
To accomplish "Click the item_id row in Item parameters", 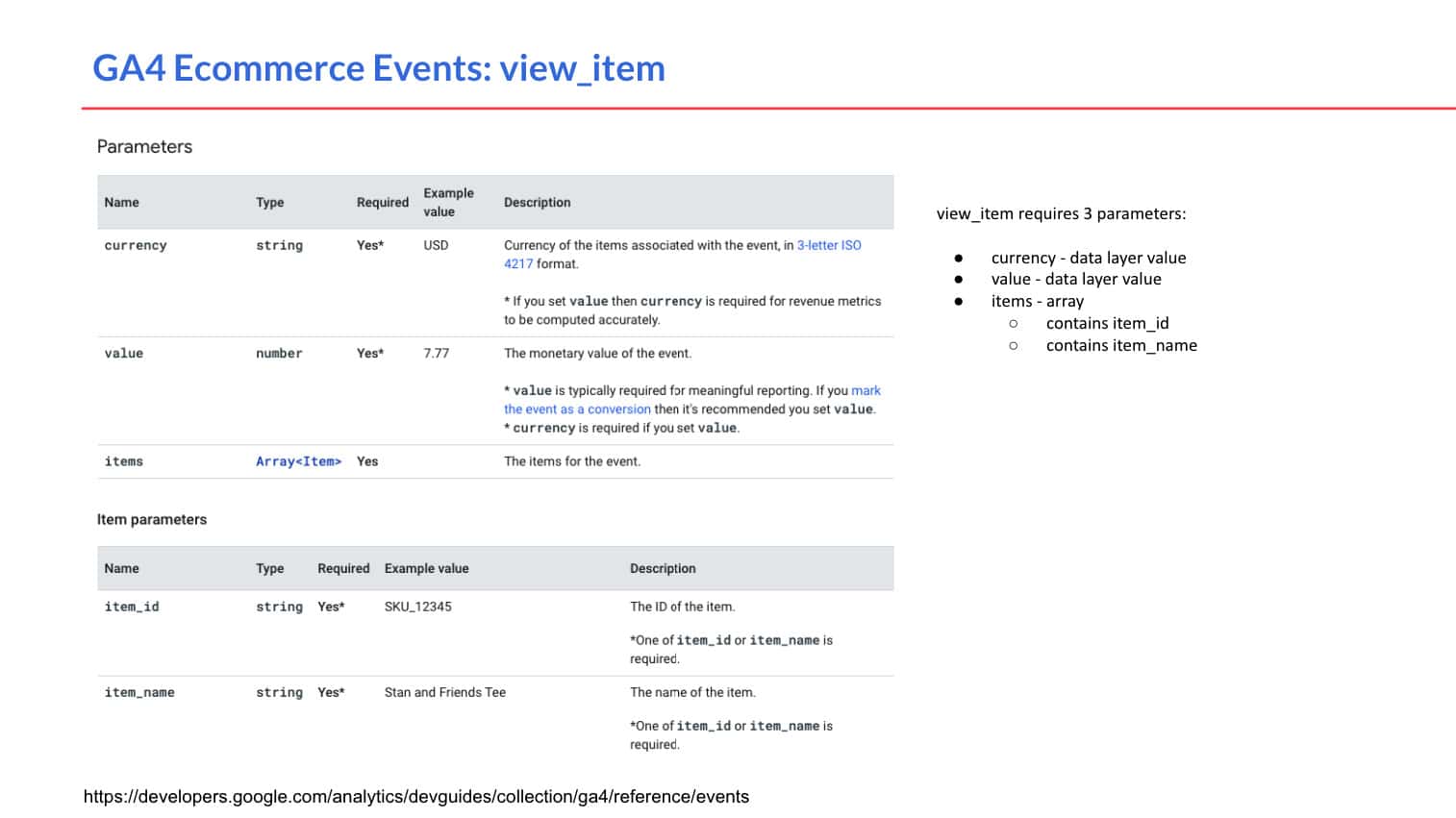I will pyautogui.click(x=132, y=607).
